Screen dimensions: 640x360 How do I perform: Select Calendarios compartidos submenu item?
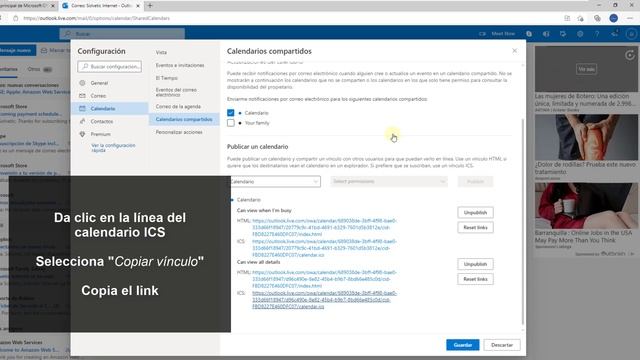184,119
